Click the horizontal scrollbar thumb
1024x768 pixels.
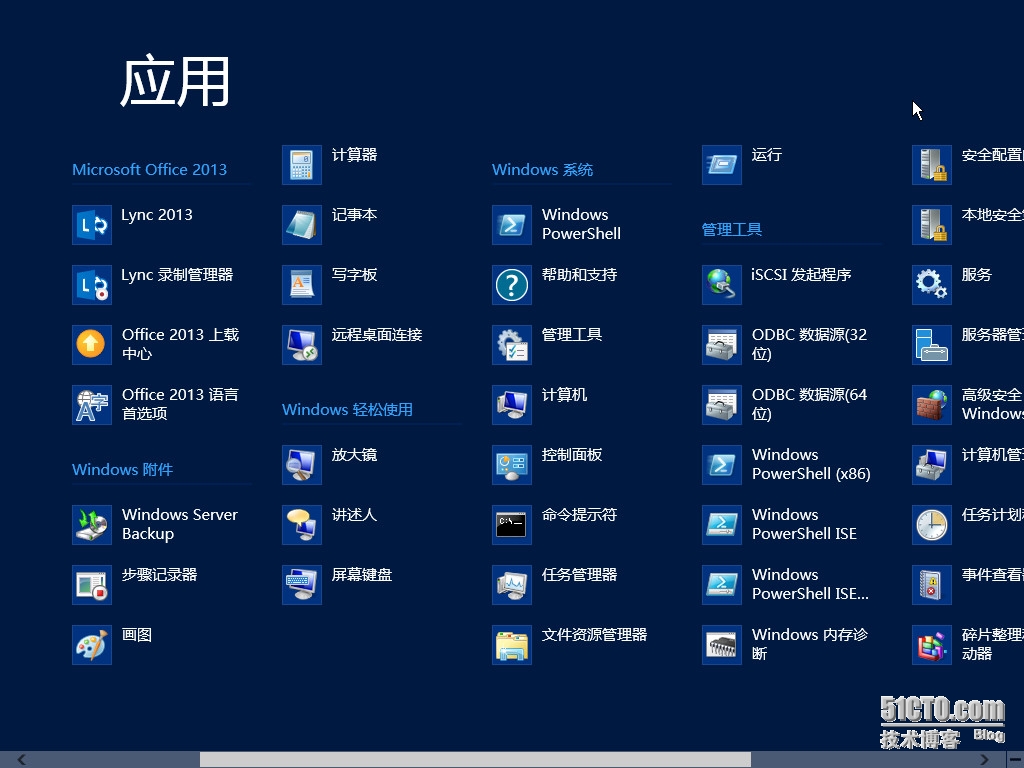[x=475, y=760]
